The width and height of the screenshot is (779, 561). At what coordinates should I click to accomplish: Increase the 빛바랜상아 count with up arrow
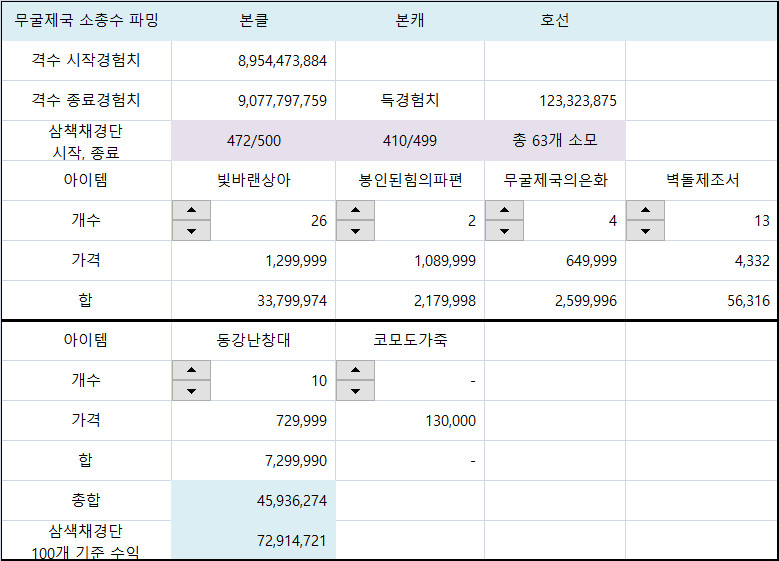coord(191,211)
